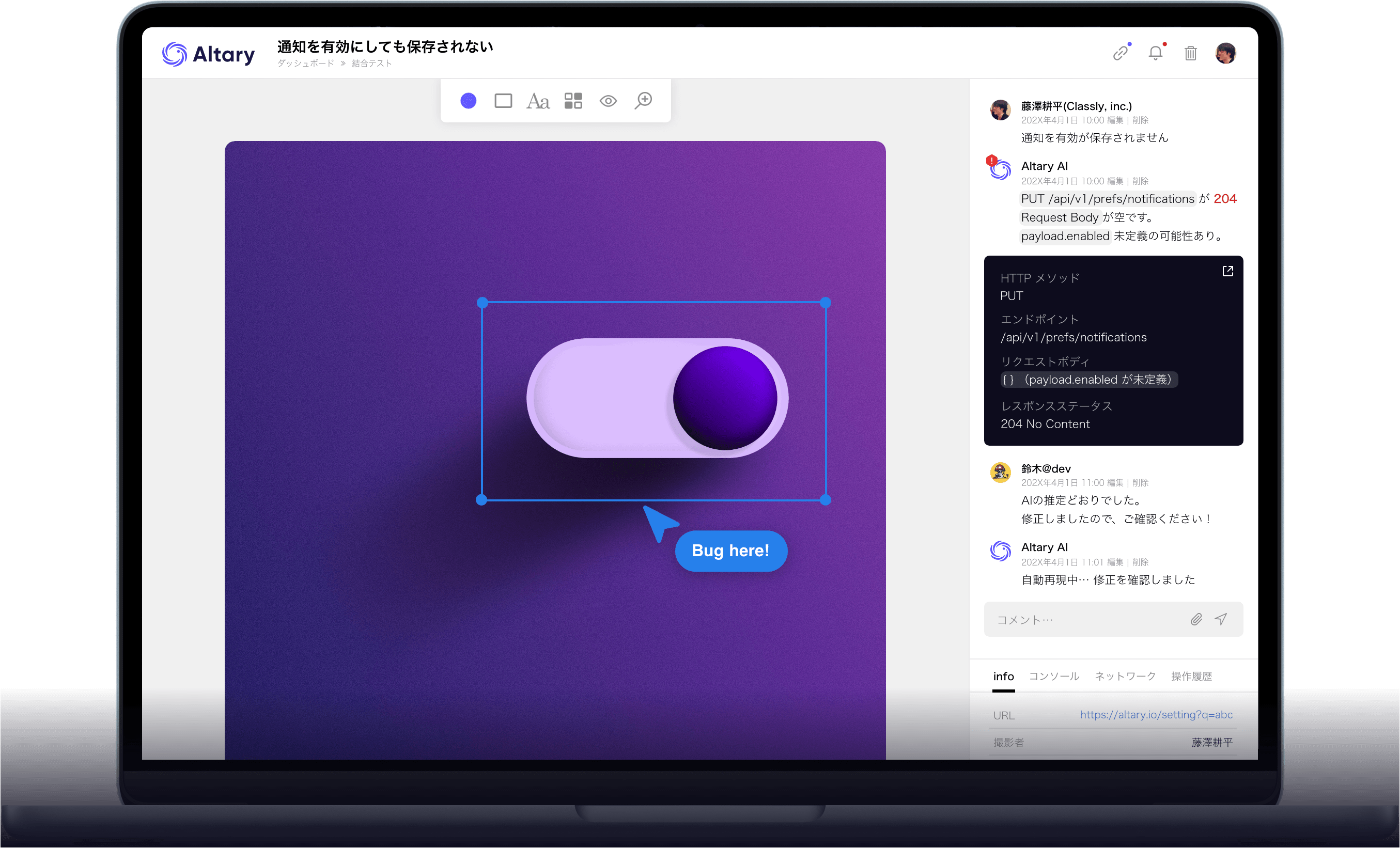Toggle annotation visibility with the eye icon
Screen dimensions: 1400x848
coord(608,101)
